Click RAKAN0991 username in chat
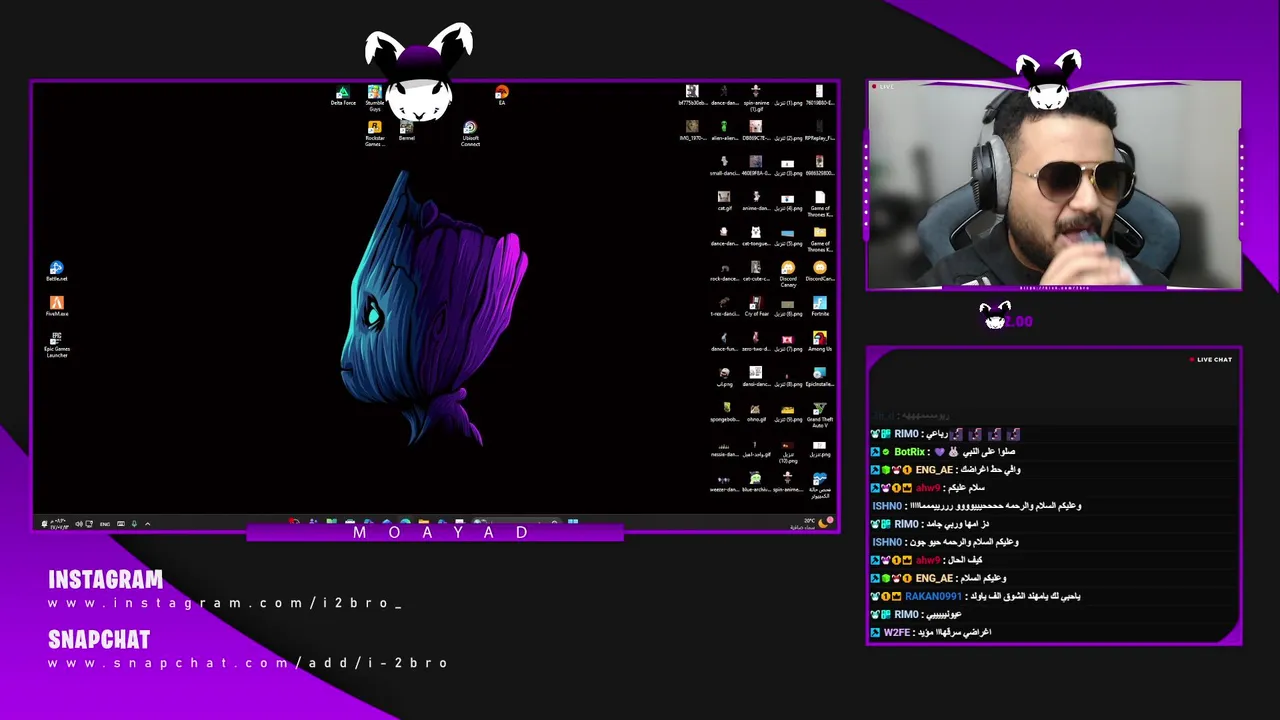This screenshot has width=1280, height=720. point(933,596)
